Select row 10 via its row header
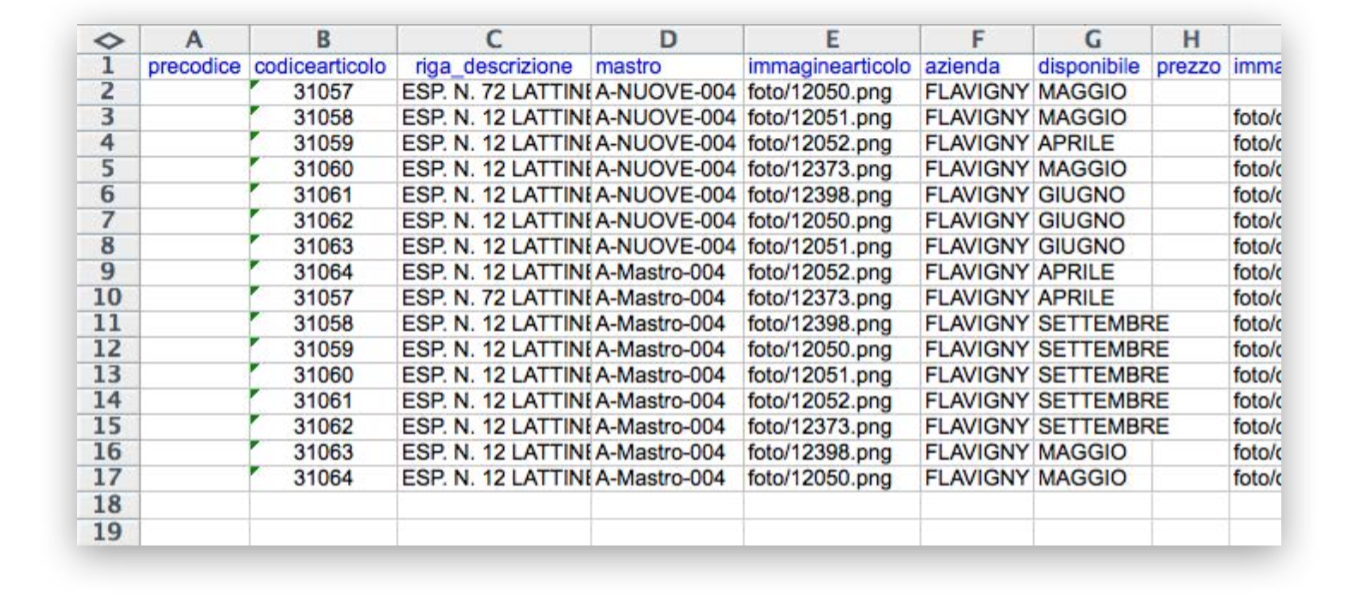The height and width of the screenshot is (604, 1348). coord(107,297)
